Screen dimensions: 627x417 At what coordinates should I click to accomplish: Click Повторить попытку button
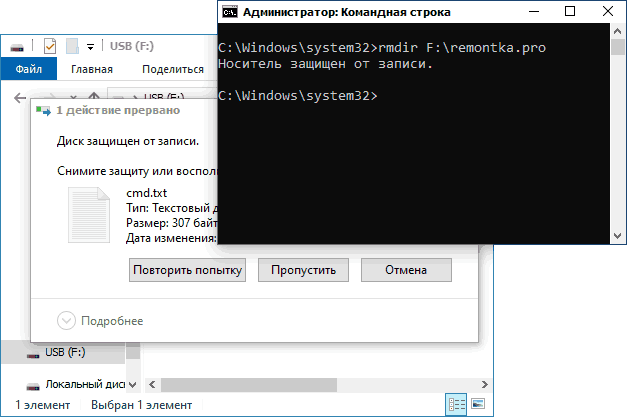(187, 270)
